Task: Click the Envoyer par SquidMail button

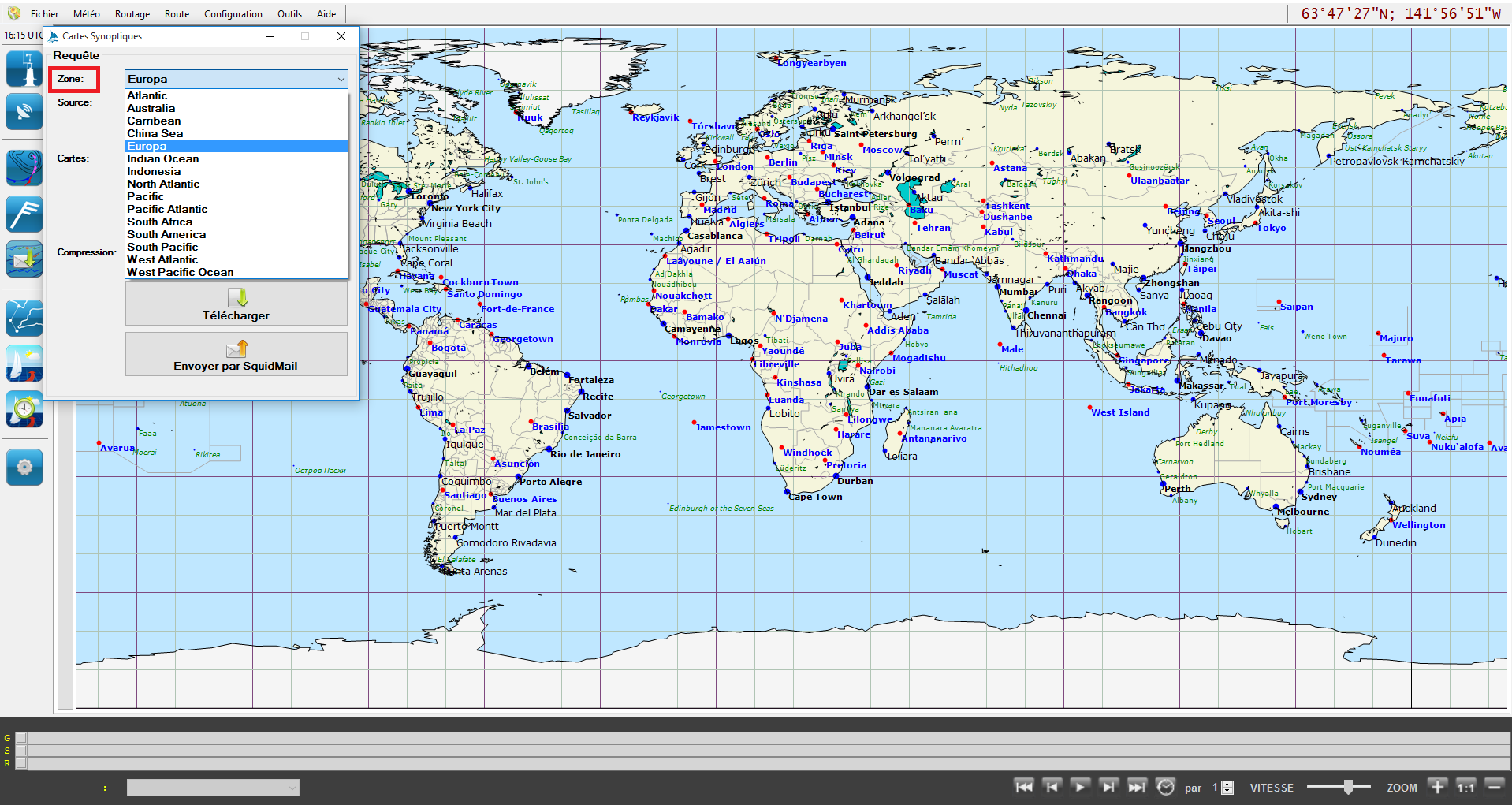Action: pos(236,355)
